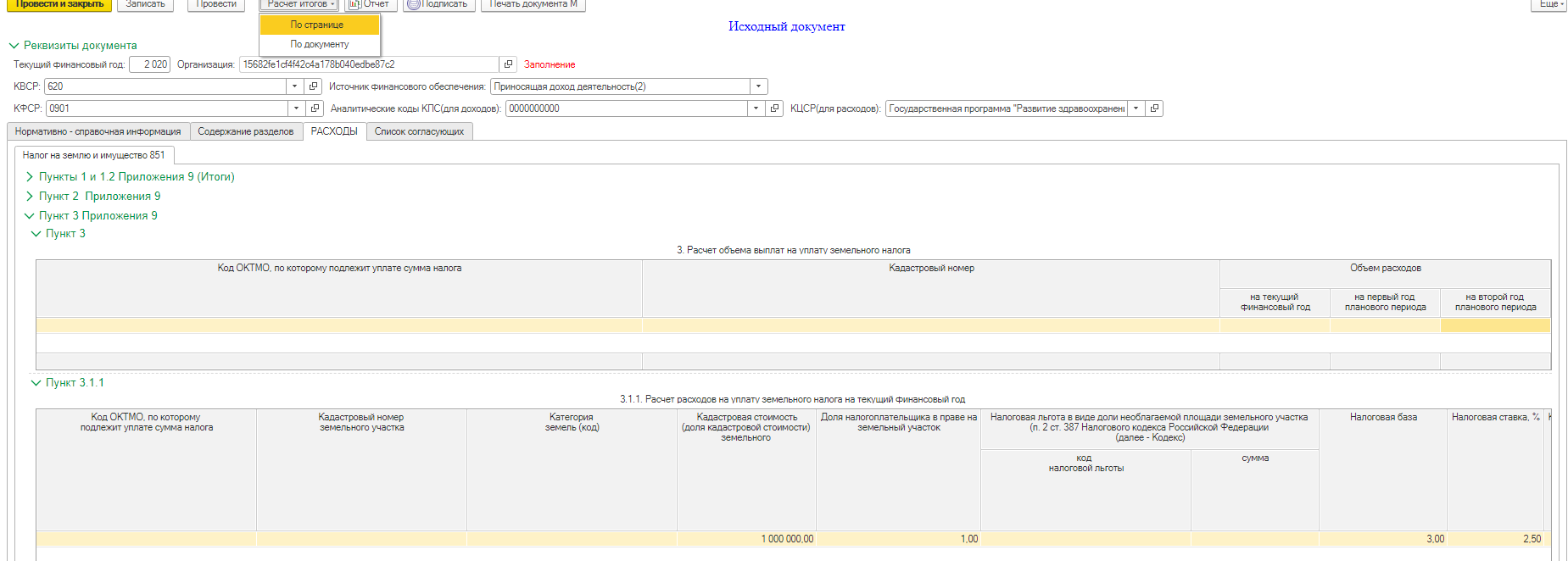1568x561 pixels.
Task: Collapse the Реквизиты документа section
Action: pos(14,46)
